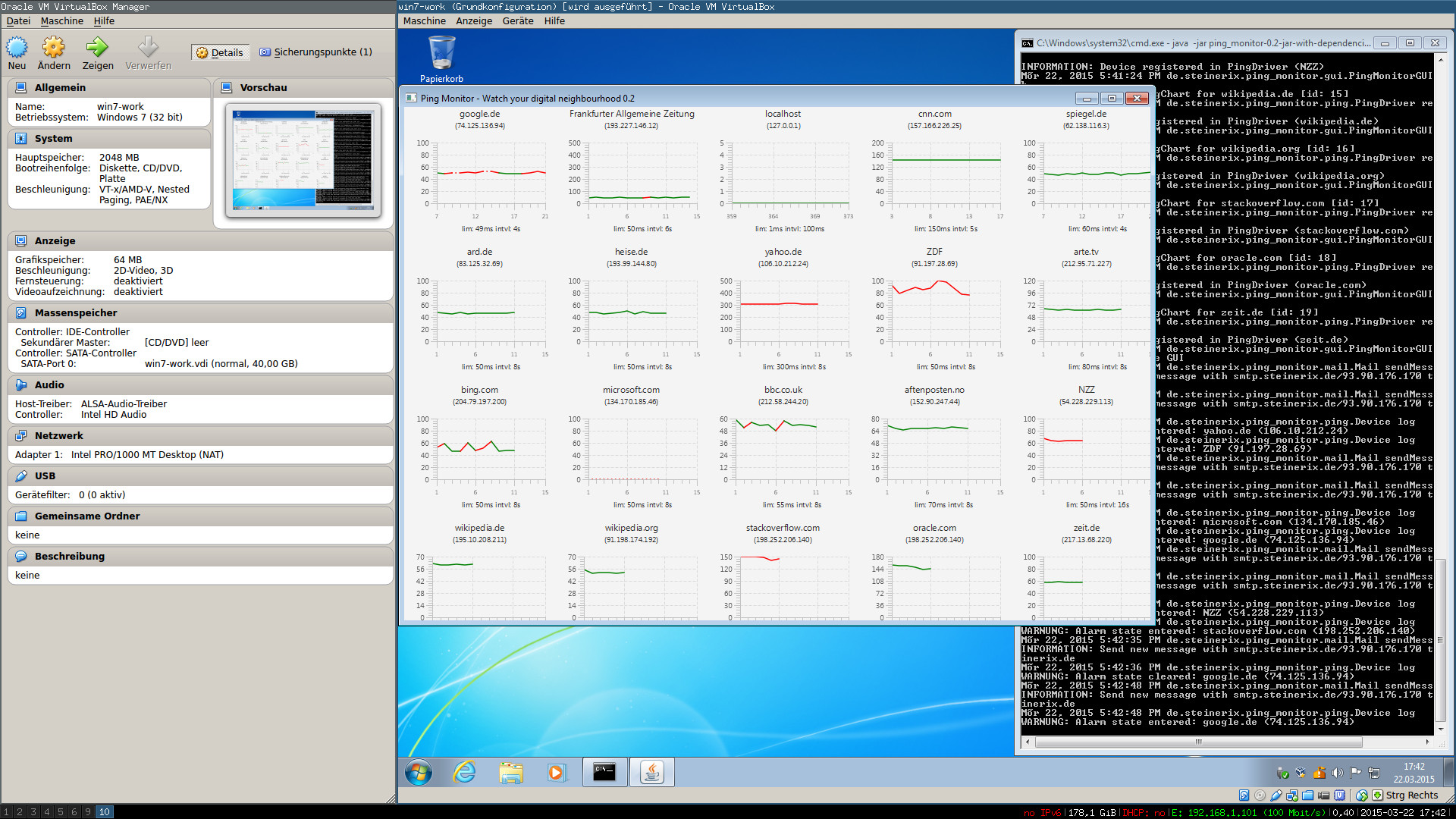The image size is (1456, 819).
Task: Click the video capture status bar icon
Action: point(1324,795)
